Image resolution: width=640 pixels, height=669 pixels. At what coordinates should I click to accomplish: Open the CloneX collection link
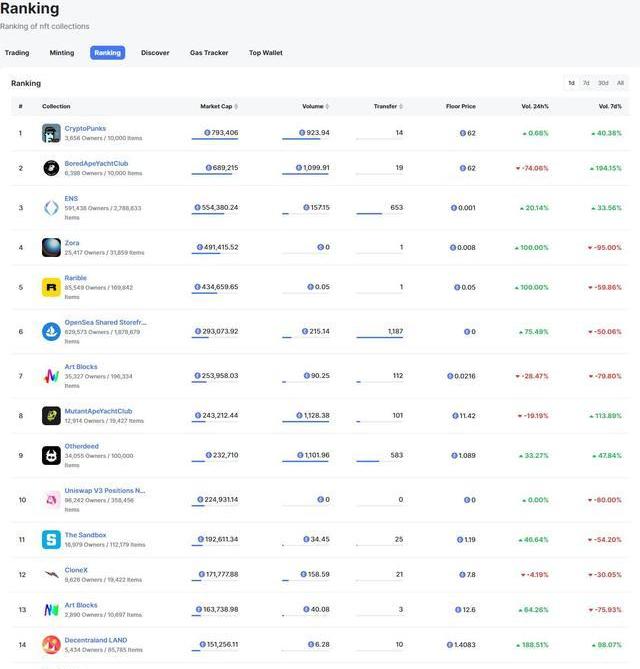pos(76,570)
